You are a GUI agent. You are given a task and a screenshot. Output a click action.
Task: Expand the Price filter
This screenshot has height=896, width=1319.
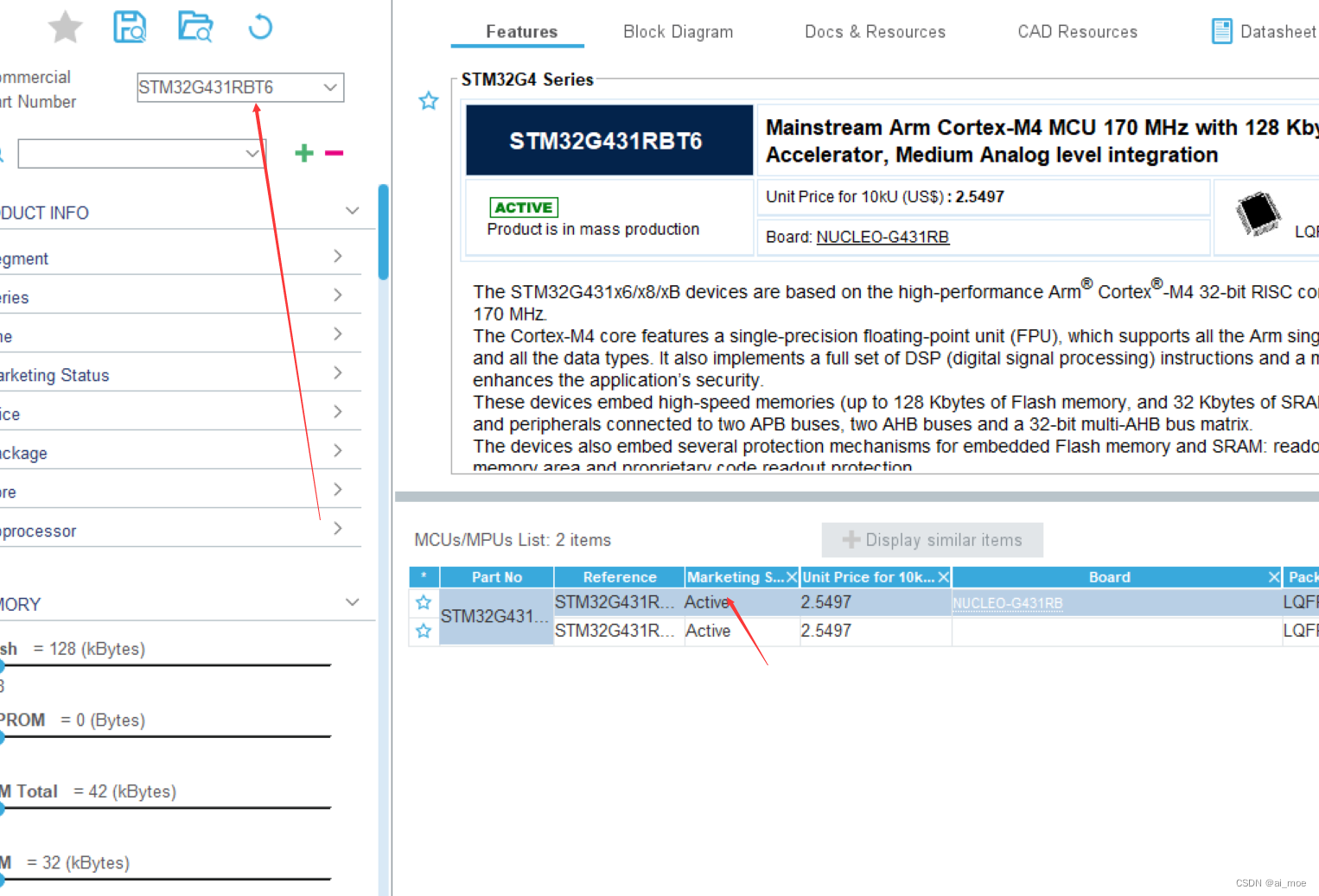tap(338, 412)
